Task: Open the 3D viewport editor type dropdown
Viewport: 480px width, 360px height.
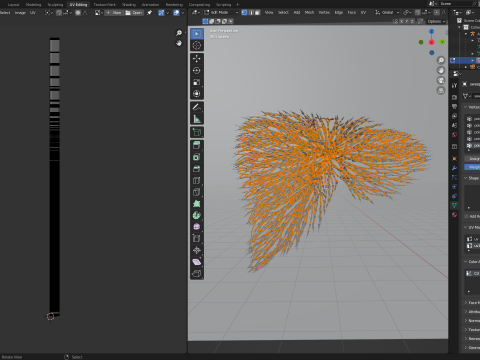Action: (x=196, y=13)
